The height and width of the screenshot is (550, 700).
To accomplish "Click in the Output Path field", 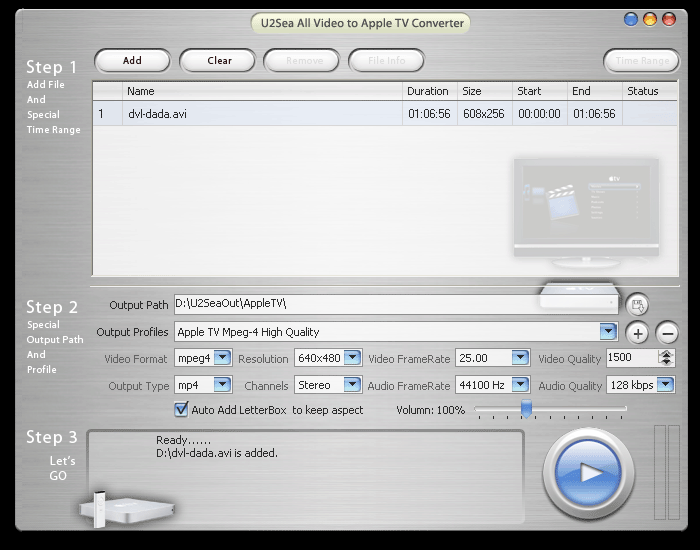I will coord(396,304).
